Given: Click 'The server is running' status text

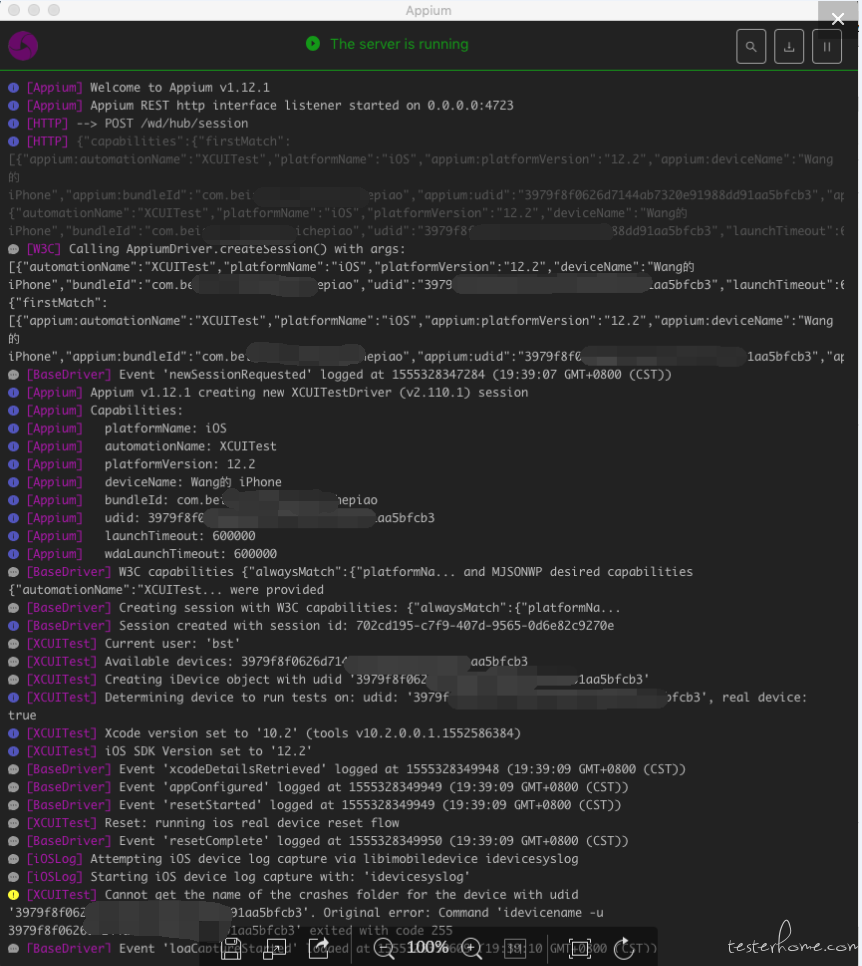Looking at the screenshot, I should pyautogui.click(x=399, y=44).
